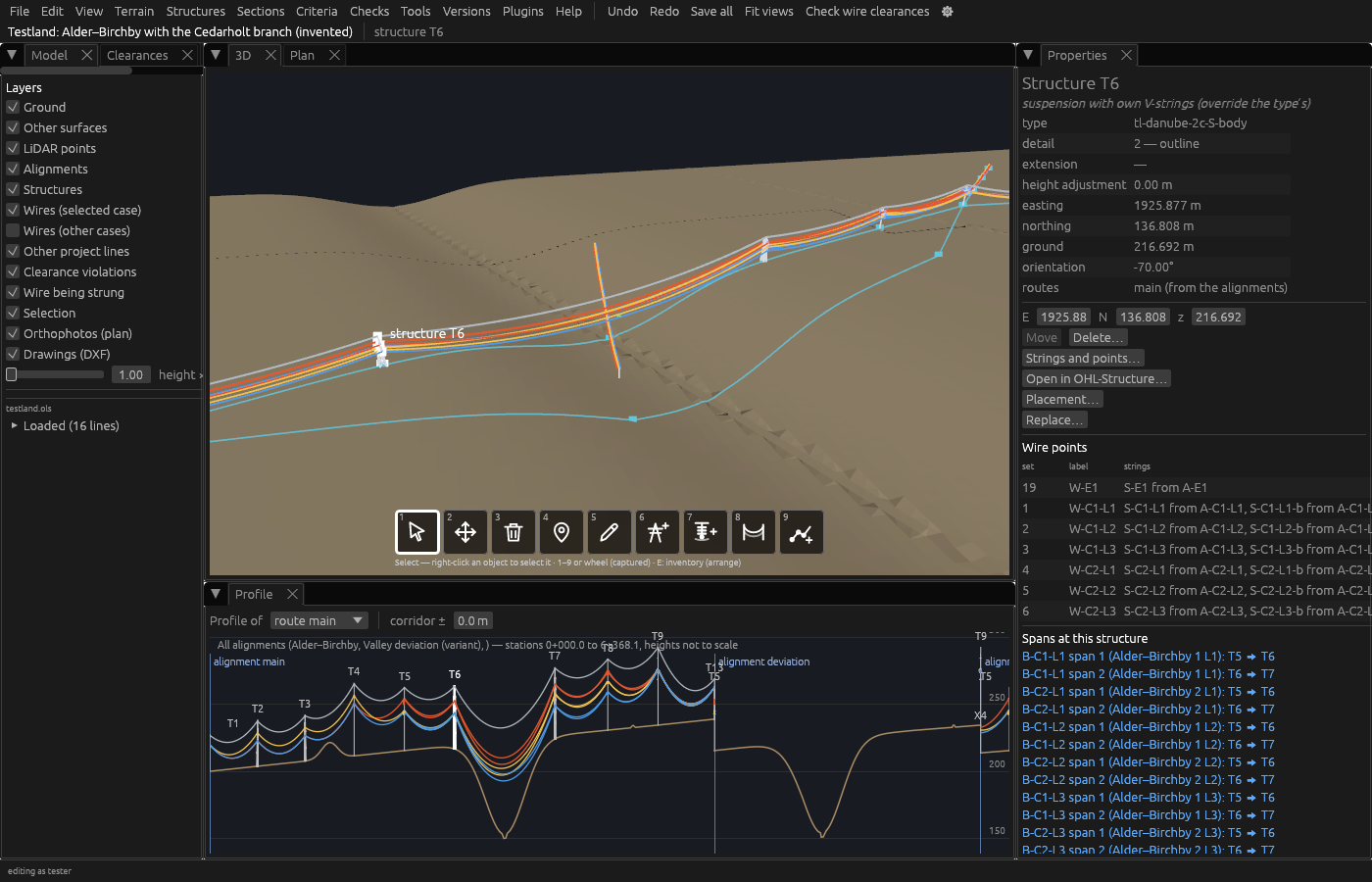Open the Properties panel dropdown triangle
This screenshot has height=882, width=1372.
[1028, 55]
